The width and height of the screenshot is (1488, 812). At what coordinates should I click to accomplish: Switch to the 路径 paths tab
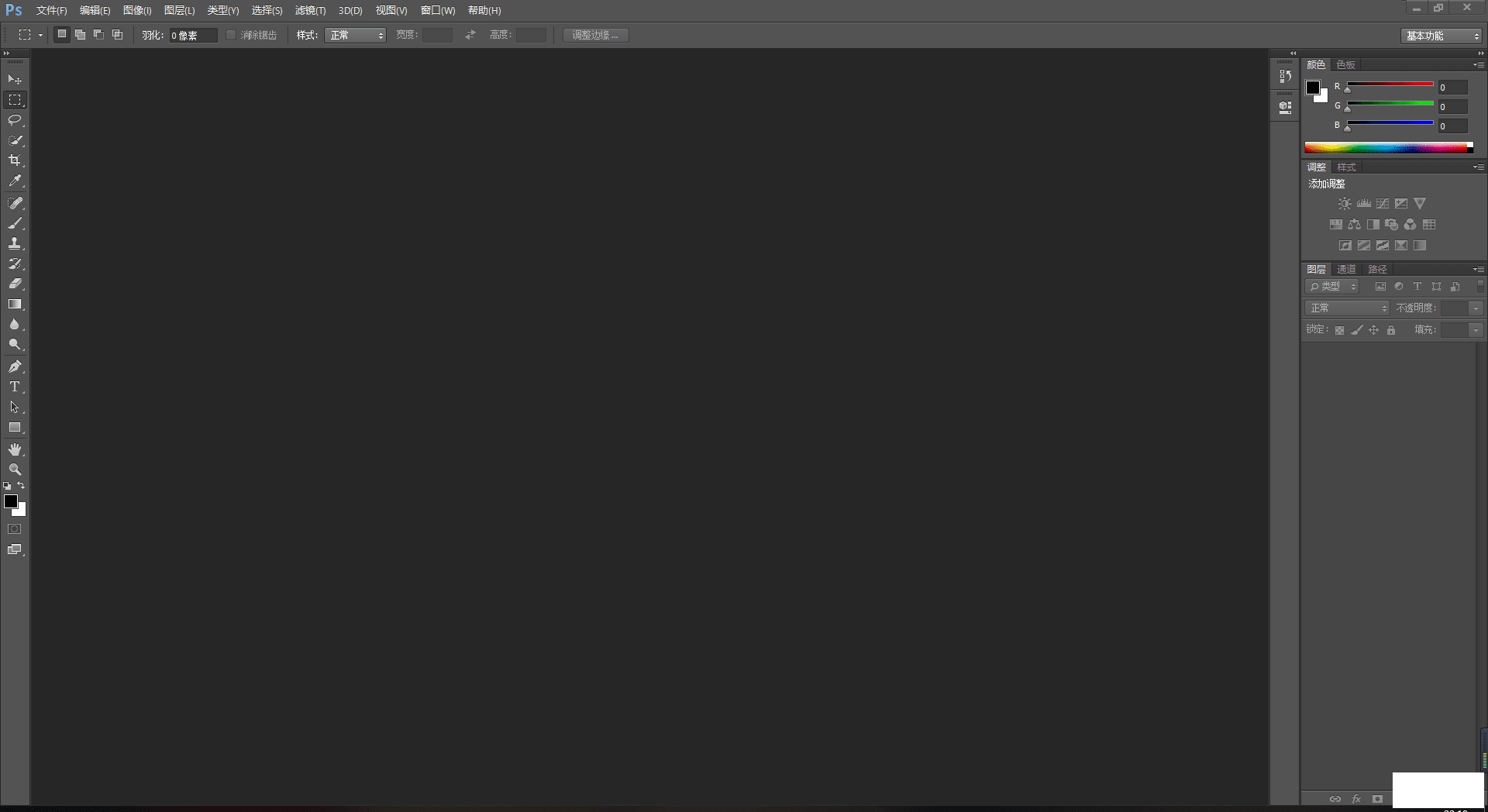pyautogui.click(x=1377, y=270)
